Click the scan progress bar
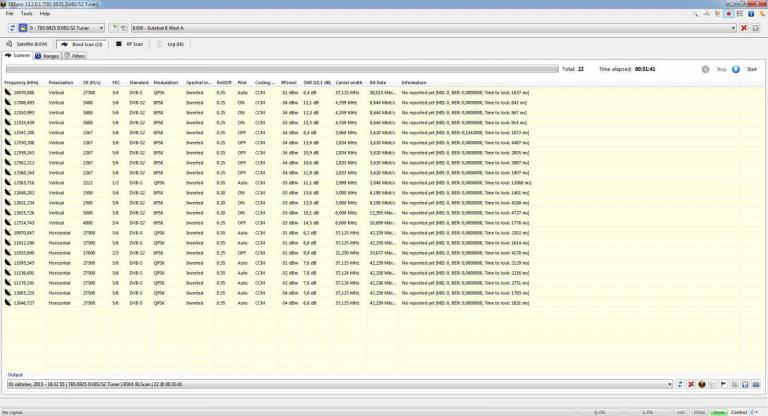Screen dimensions: 768x416 [280, 69]
